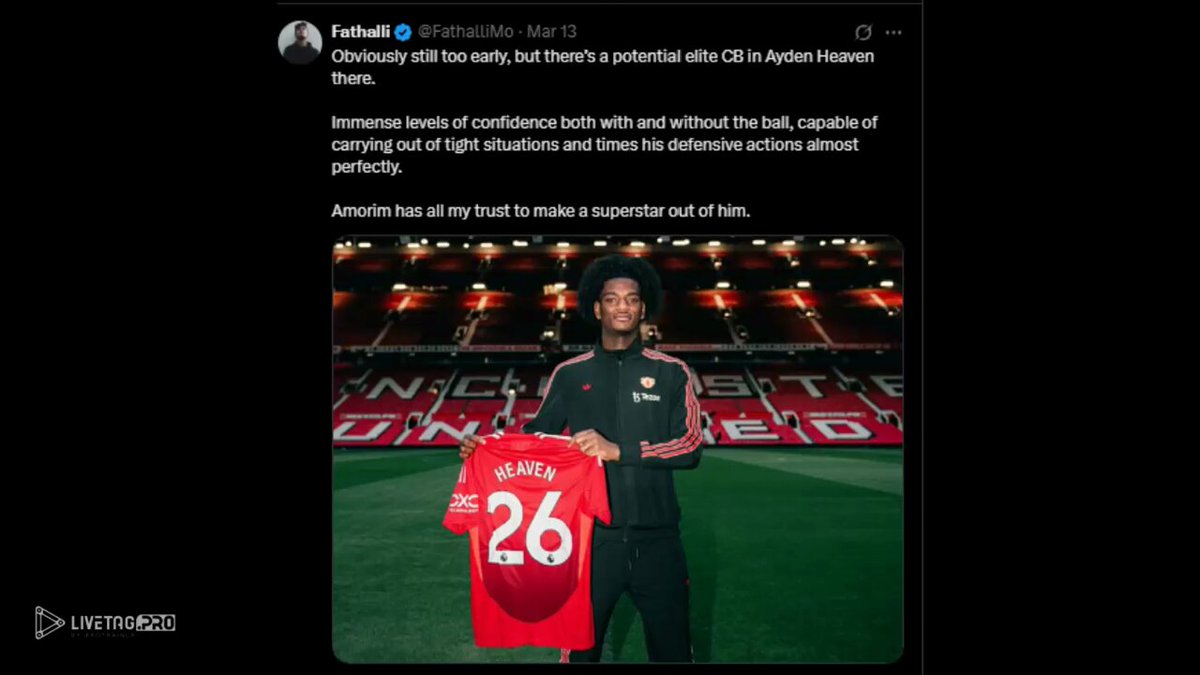
Task: Open the Grok icon on the tweet
Action: pos(864,32)
